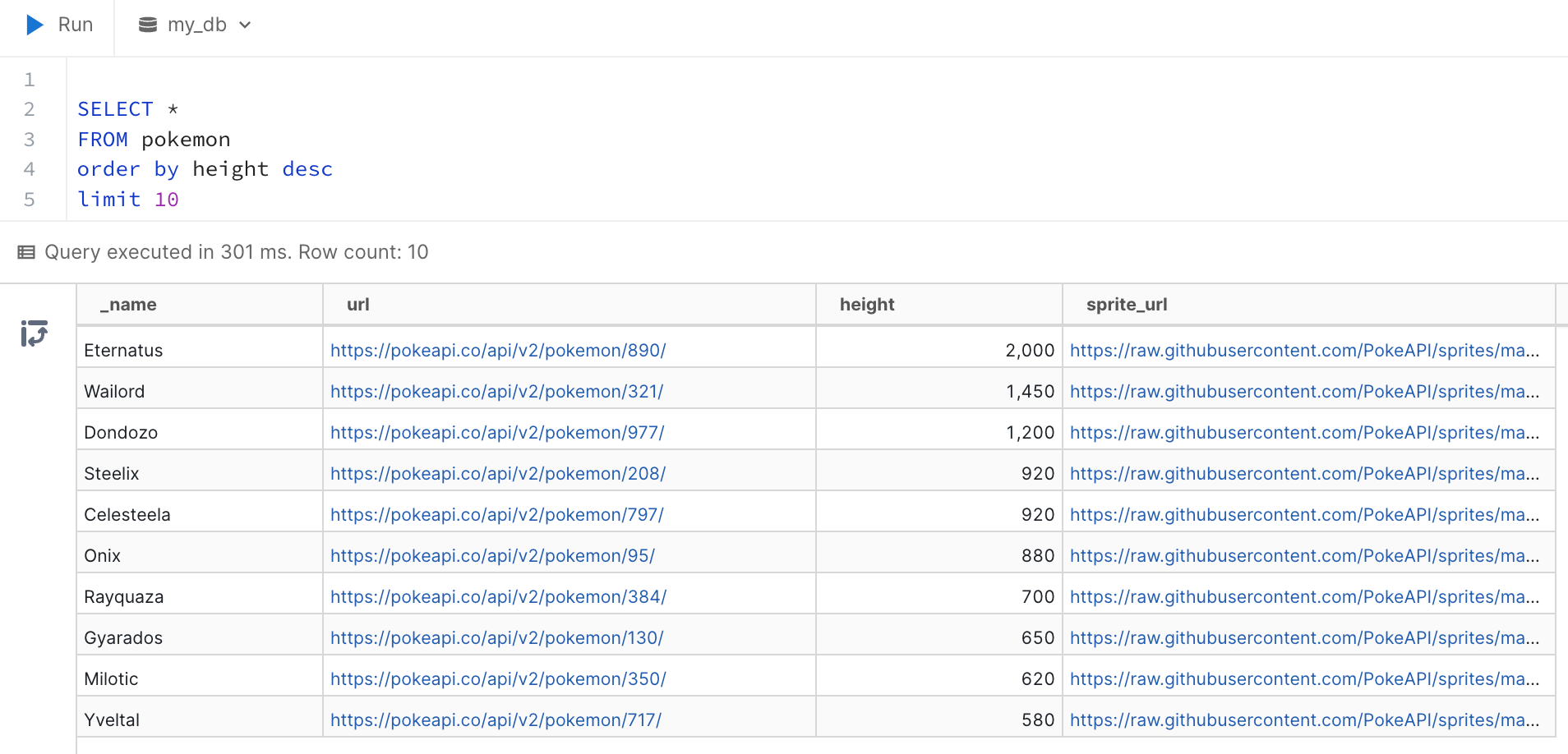The height and width of the screenshot is (754, 1568).
Task: Open the sprite link in Wailord row
Action: tap(1304, 392)
